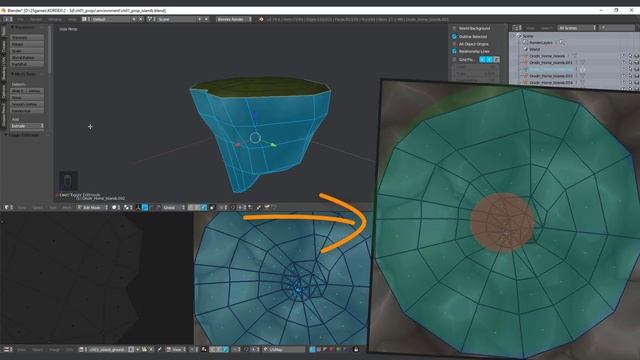Open the pivot point selector in the 3D view header
The height and width of the screenshot is (360, 640).
127,207
